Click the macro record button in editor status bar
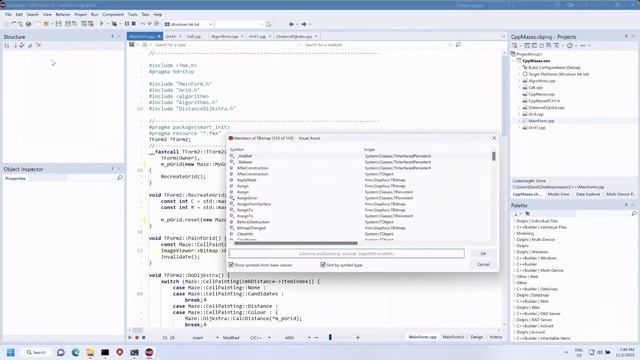Image resolution: width=640 pixels, height=360 pixels. point(137,338)
